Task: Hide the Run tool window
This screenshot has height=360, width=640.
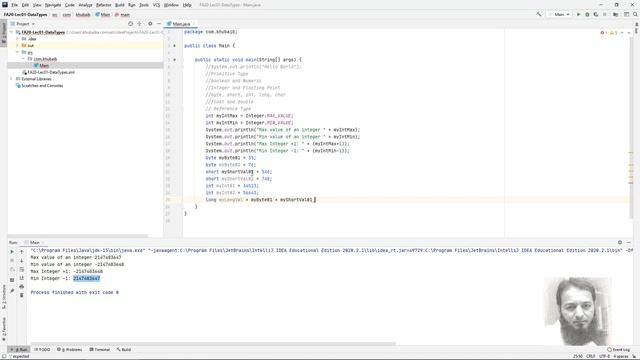Action: 629,242
